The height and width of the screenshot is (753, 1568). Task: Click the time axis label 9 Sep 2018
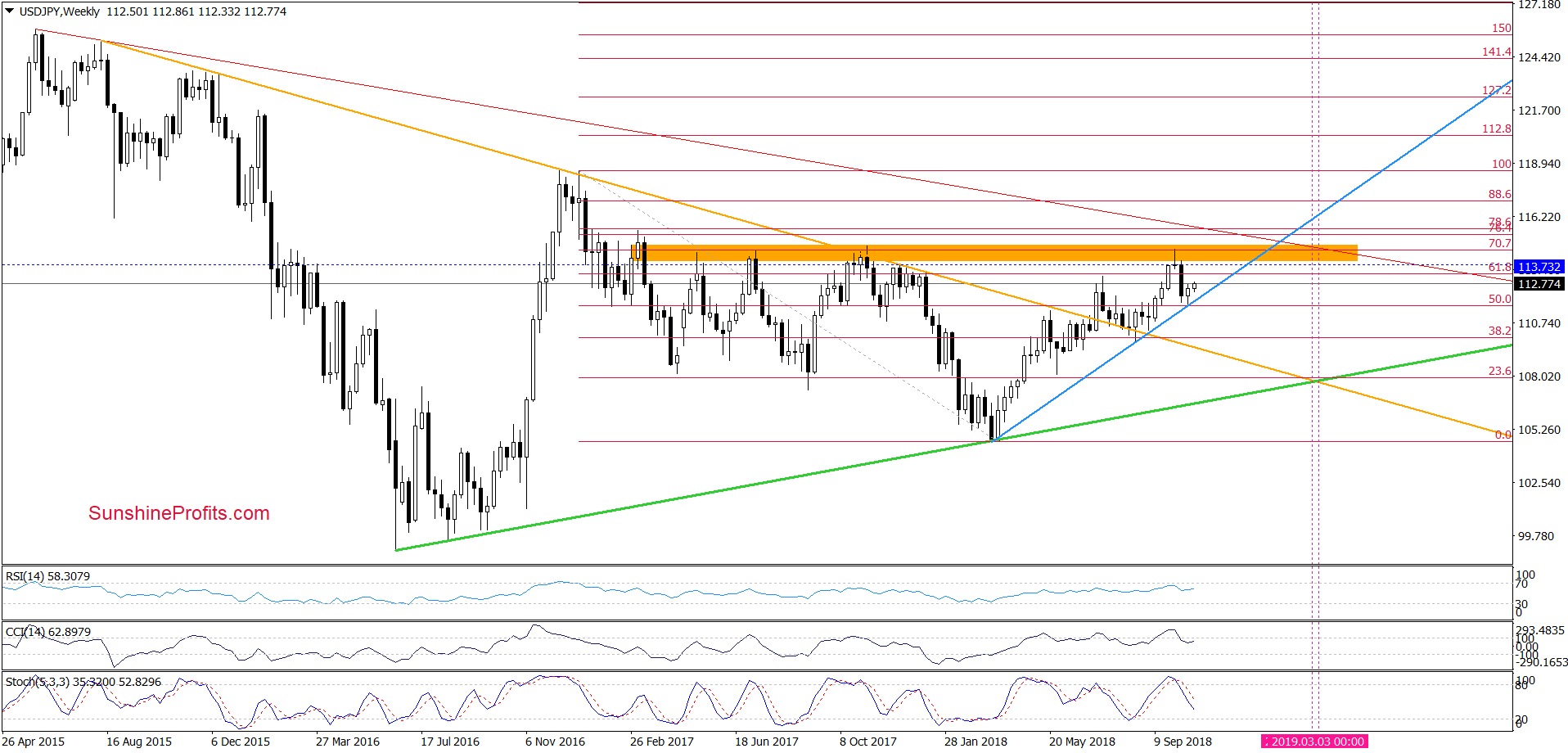pos(1183,742)
